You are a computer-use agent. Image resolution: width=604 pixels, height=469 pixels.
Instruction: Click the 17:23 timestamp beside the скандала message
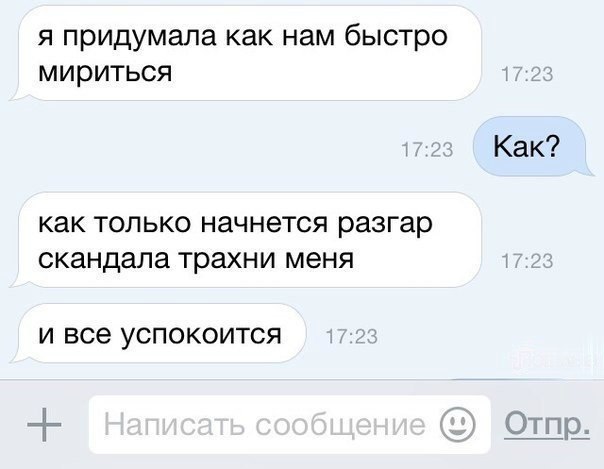527,261
